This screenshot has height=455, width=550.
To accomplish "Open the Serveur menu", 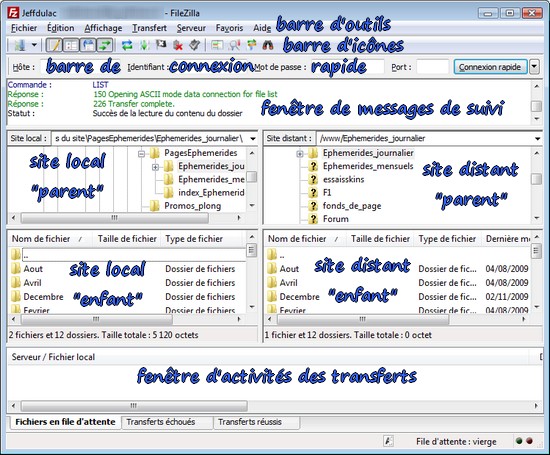I will [191, 28].
